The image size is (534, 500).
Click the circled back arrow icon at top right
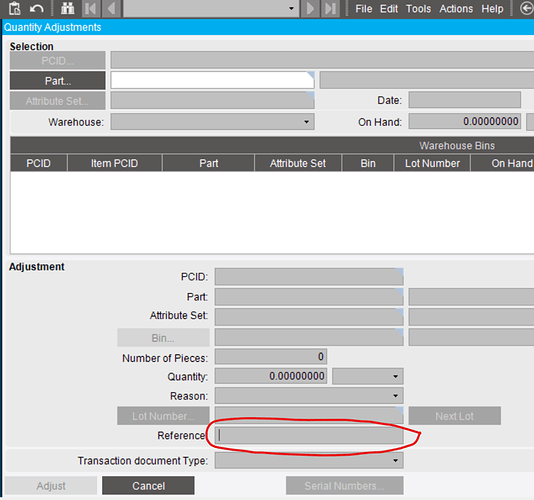(x=527, y=9)
